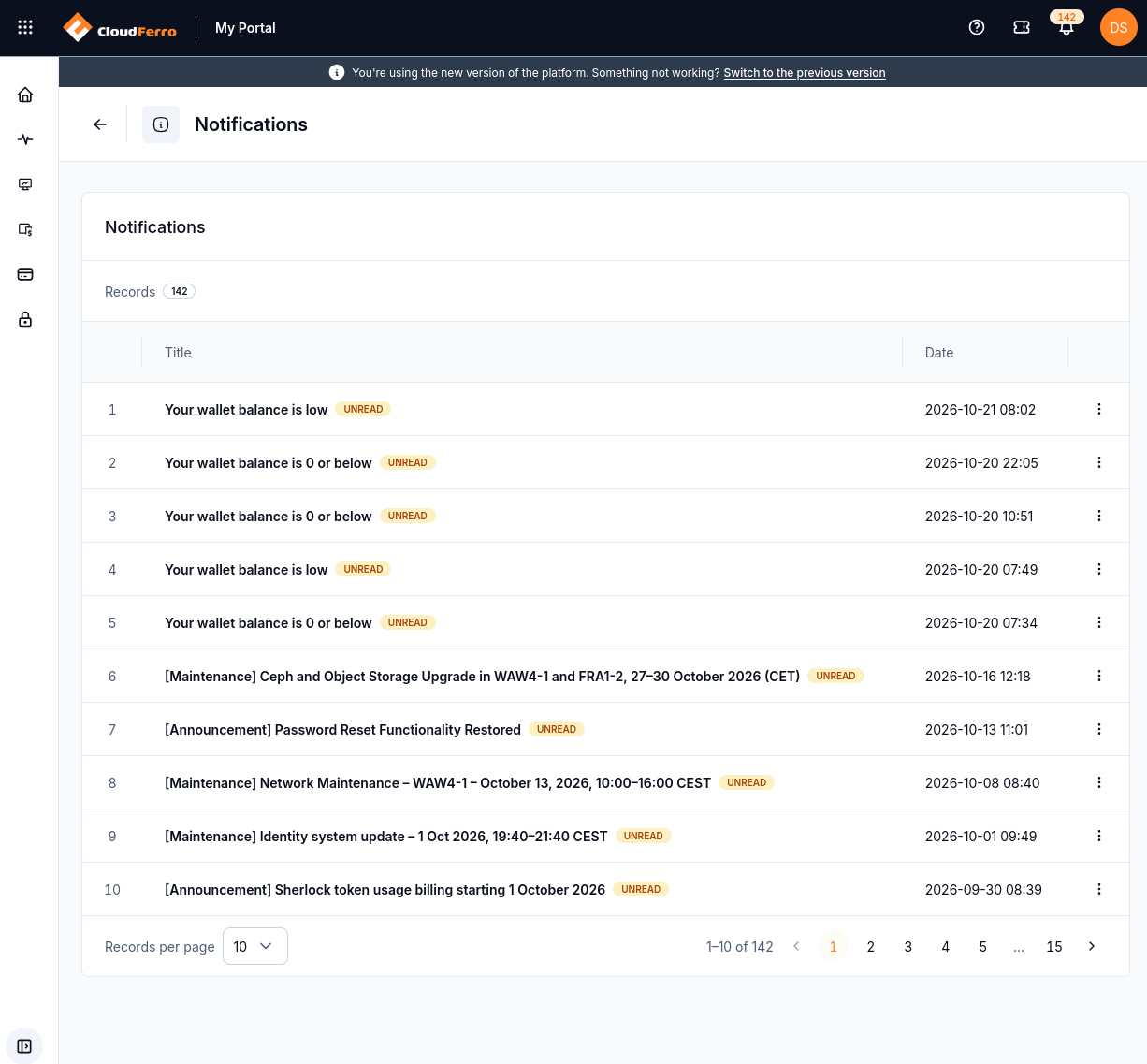Go to page 5

[983, 946]
